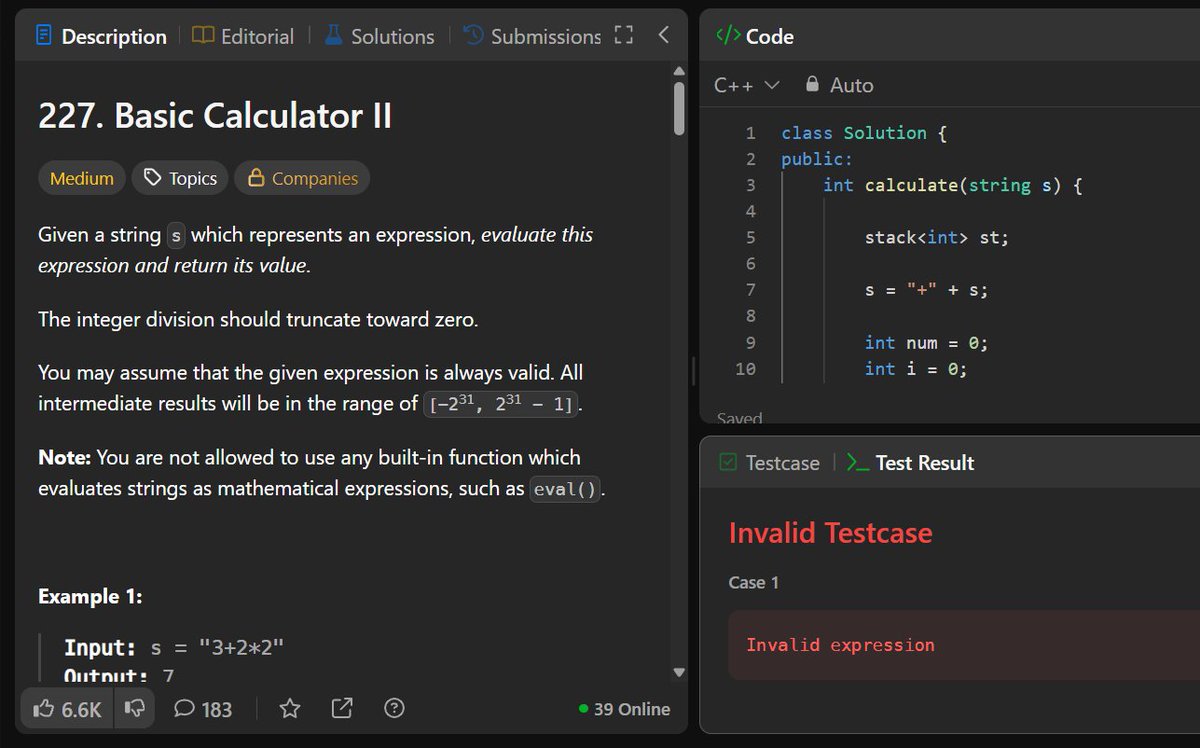Open the locked Companies tag

pos(302,178)
